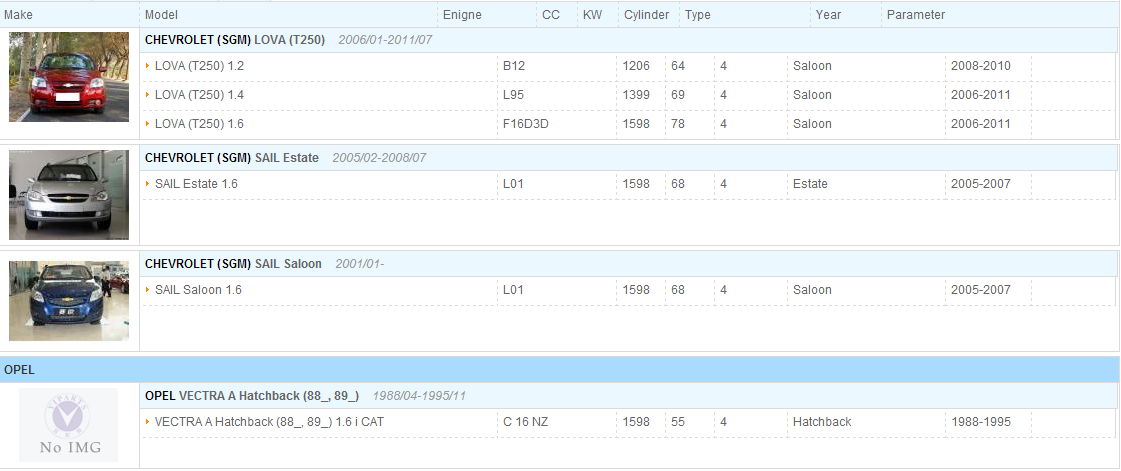This screenshot has height=471, width=1121.
Task: Open the silver SAIL Estate car thumbnail
Action: point(69,194)
